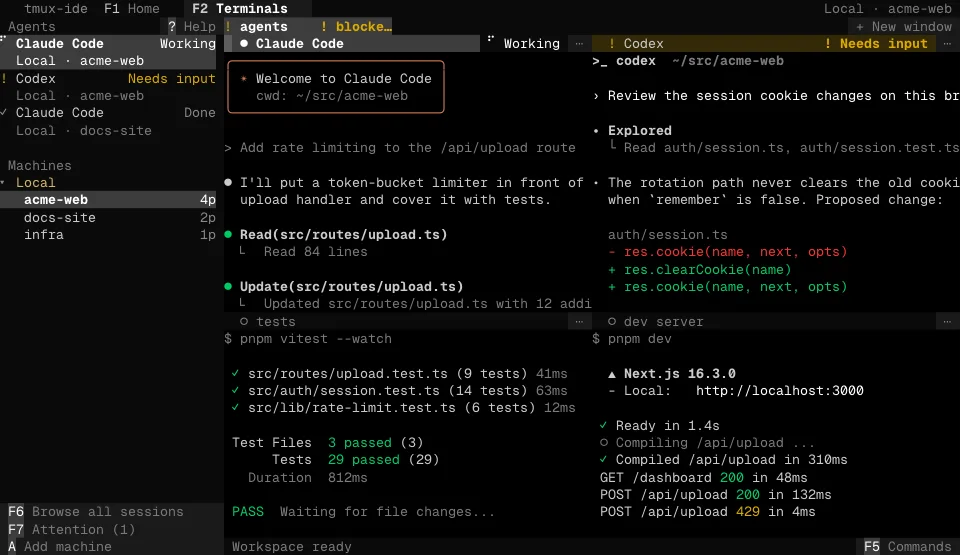Screen dimensions: 960x555
Task: Click the Next.js triangle logo
Action: pyautogui.click(x=612, y=374)
